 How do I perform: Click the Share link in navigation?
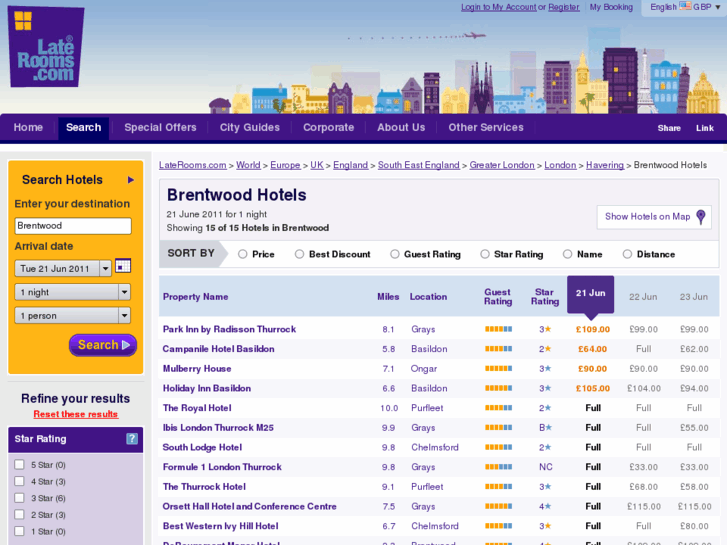pos(669,128)
